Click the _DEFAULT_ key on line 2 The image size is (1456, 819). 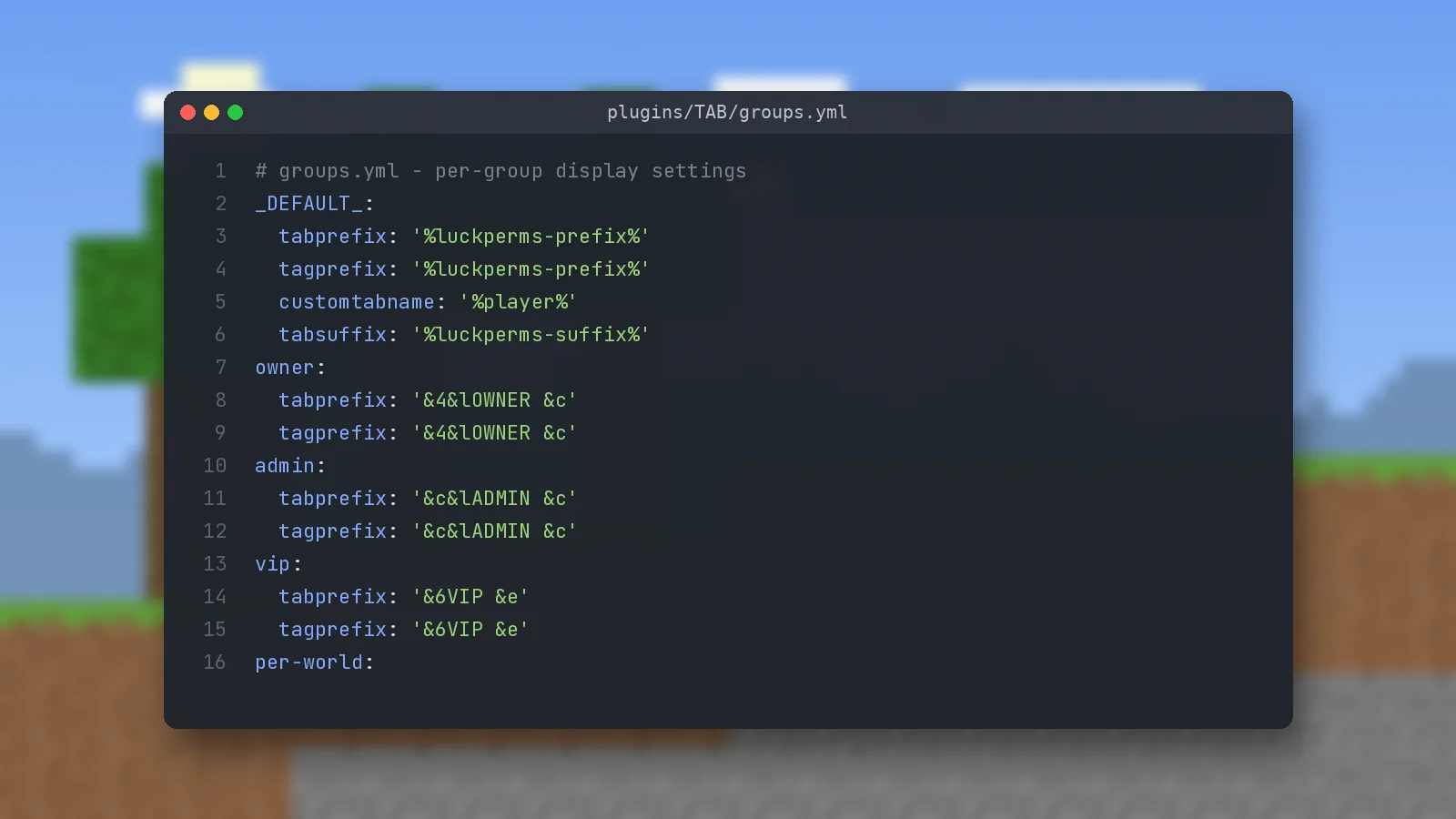click(x=308, y=204)
